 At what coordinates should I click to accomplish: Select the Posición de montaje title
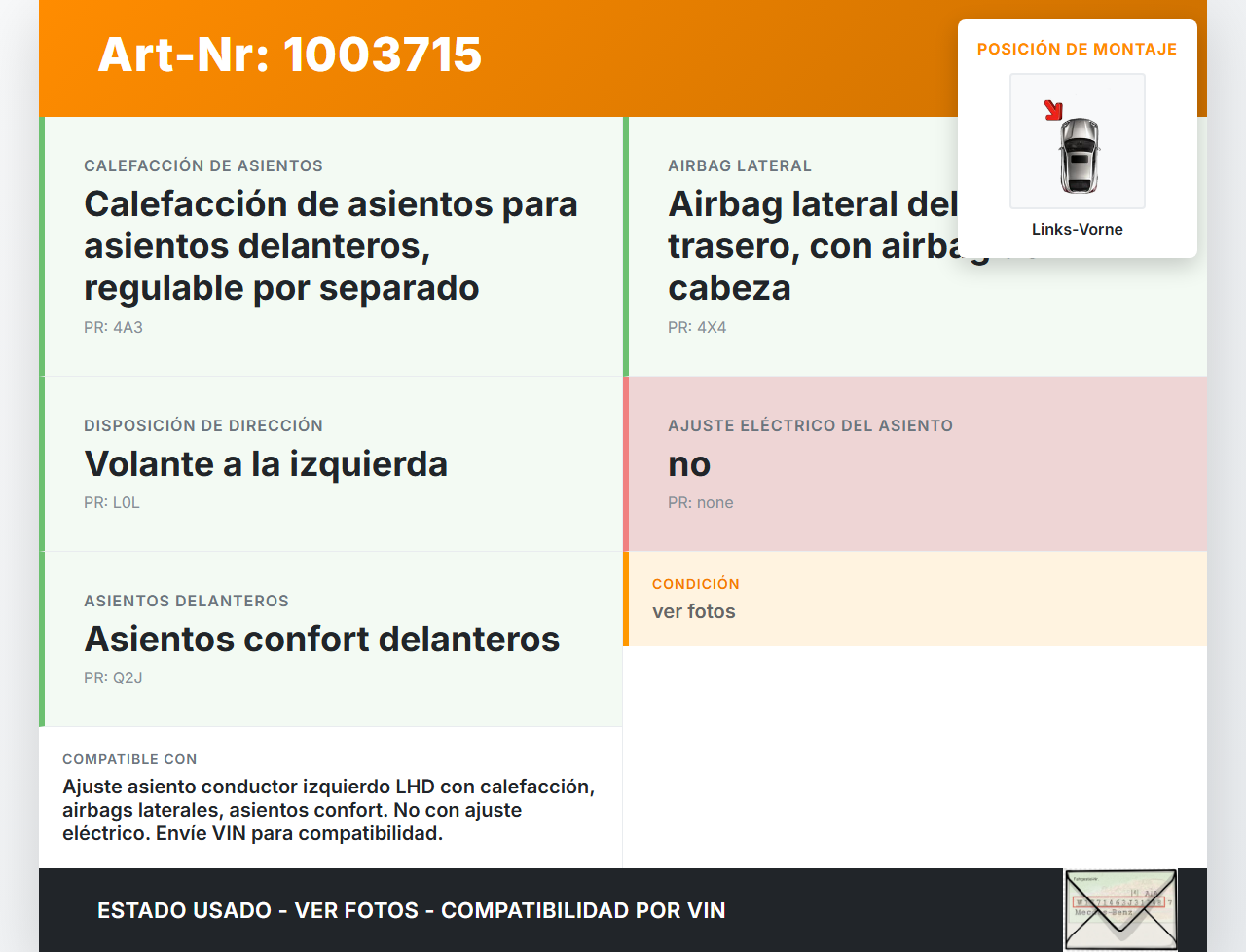click(x=1077, y=49)
